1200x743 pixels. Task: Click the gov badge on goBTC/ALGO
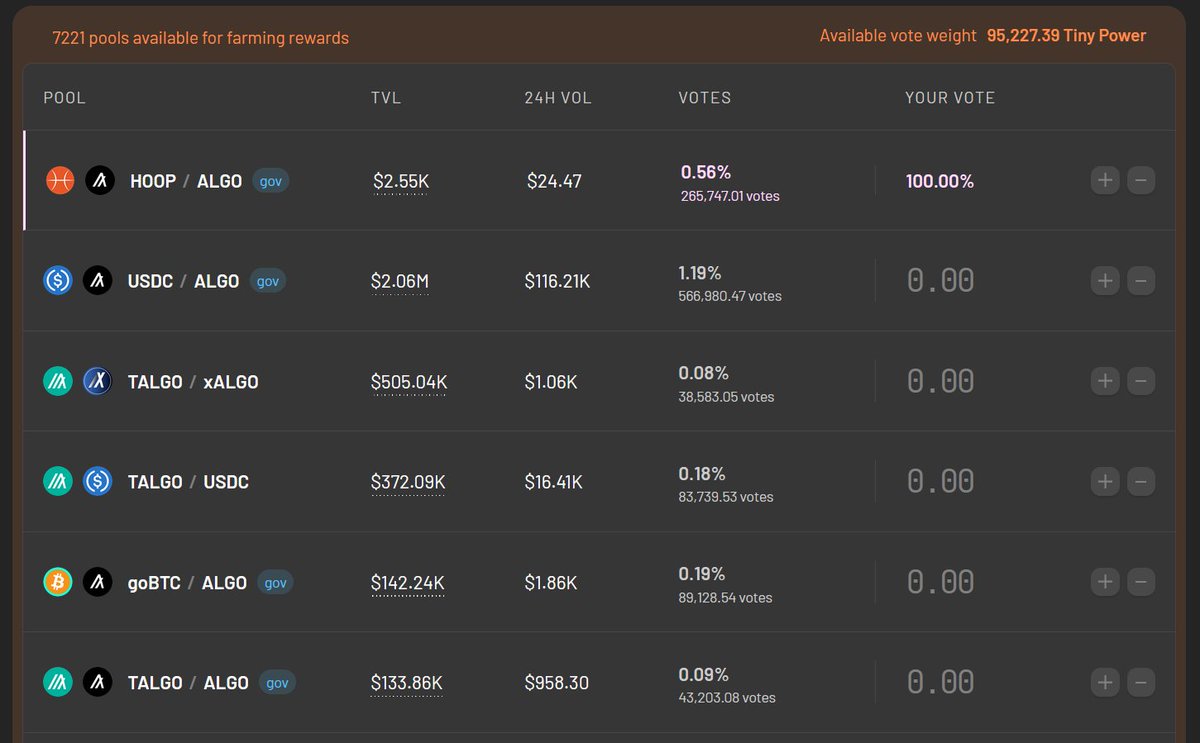coord(276,582)
